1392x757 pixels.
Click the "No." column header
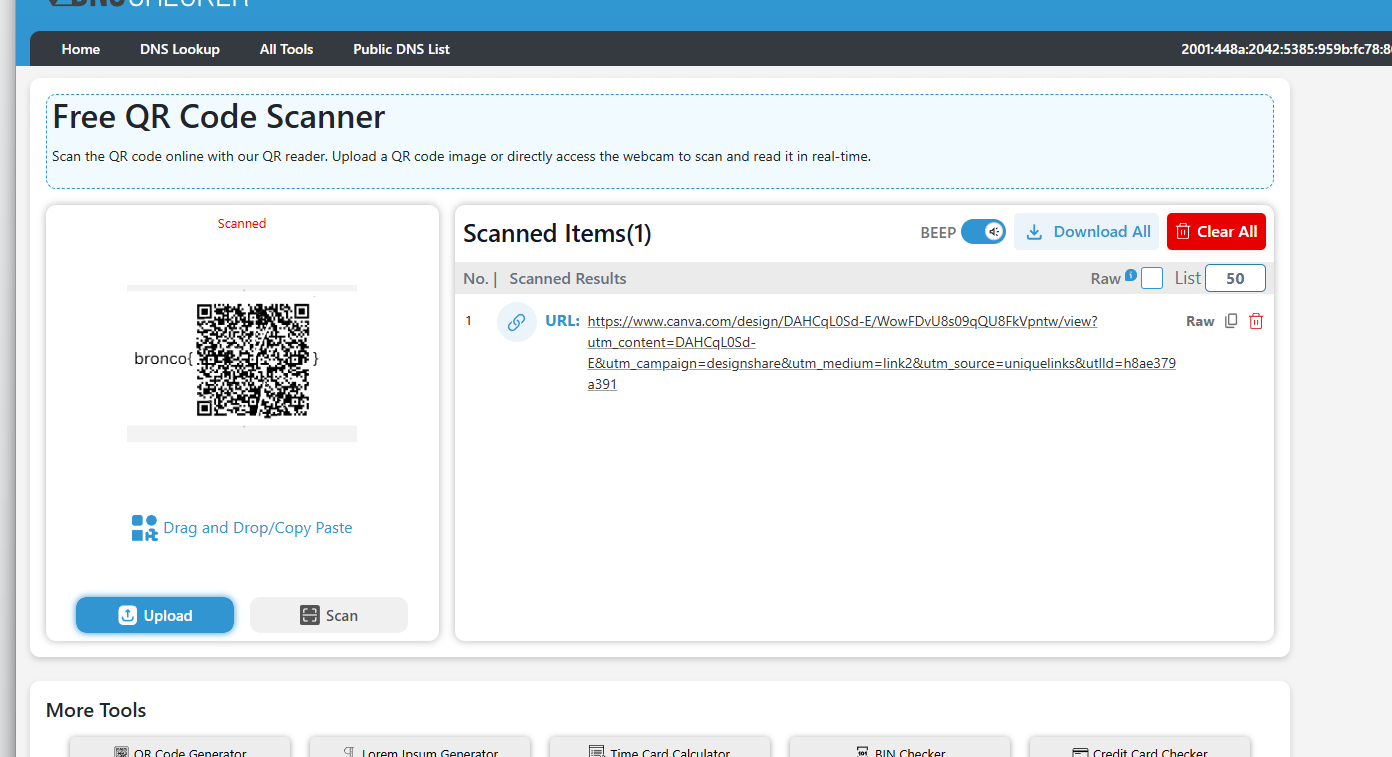coord(476,278)
